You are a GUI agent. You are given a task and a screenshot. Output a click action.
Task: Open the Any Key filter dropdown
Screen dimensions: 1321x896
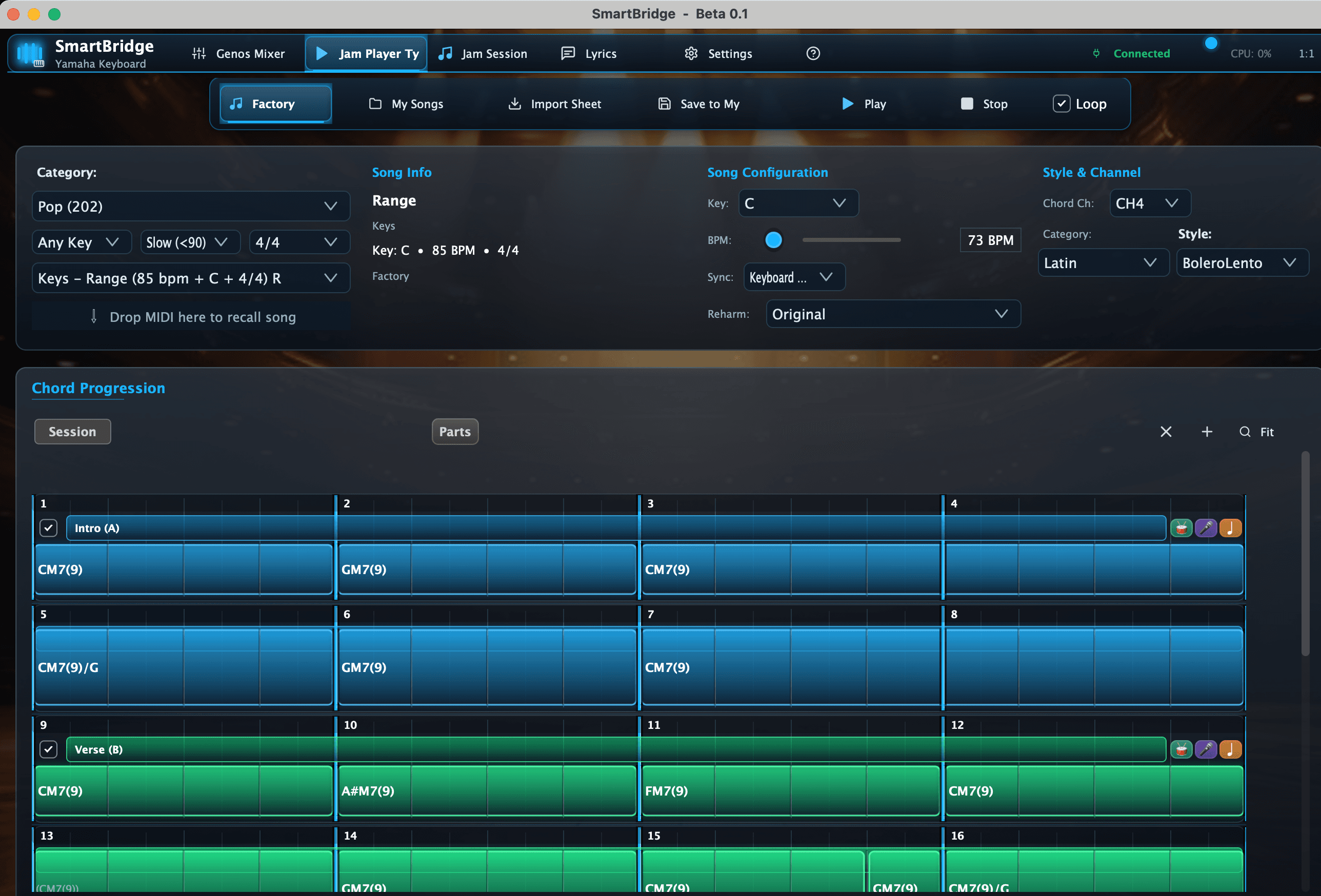82,242
